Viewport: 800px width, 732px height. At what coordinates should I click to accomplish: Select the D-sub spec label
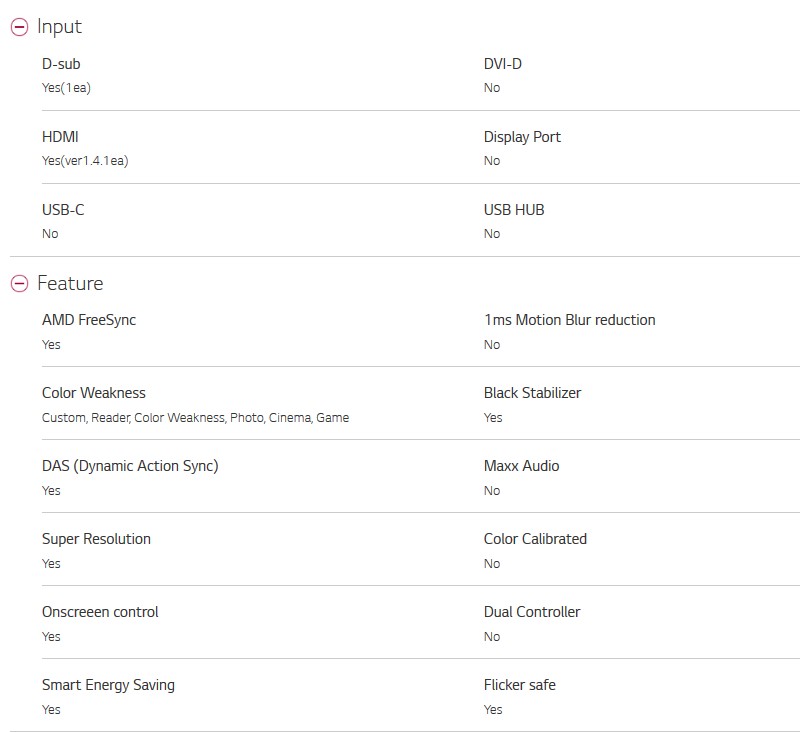[x=61, y=64]
